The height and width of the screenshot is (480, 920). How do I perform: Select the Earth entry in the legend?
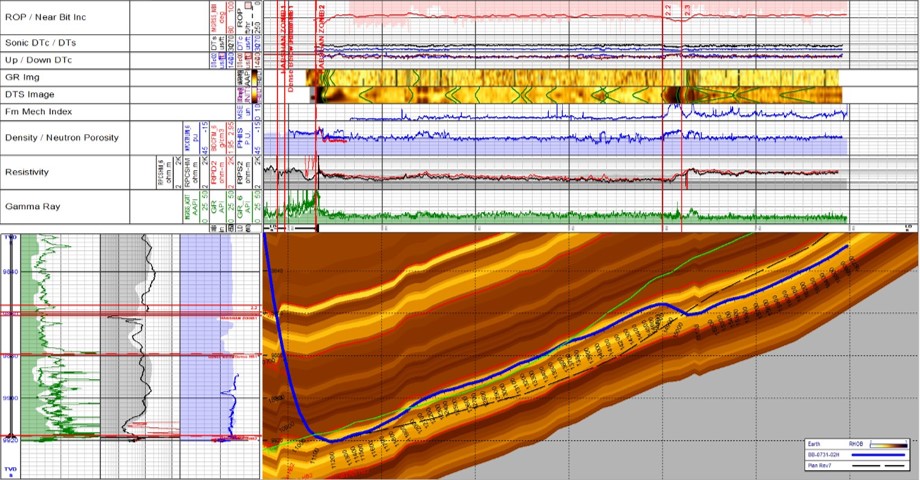click(x=814, y=444)
